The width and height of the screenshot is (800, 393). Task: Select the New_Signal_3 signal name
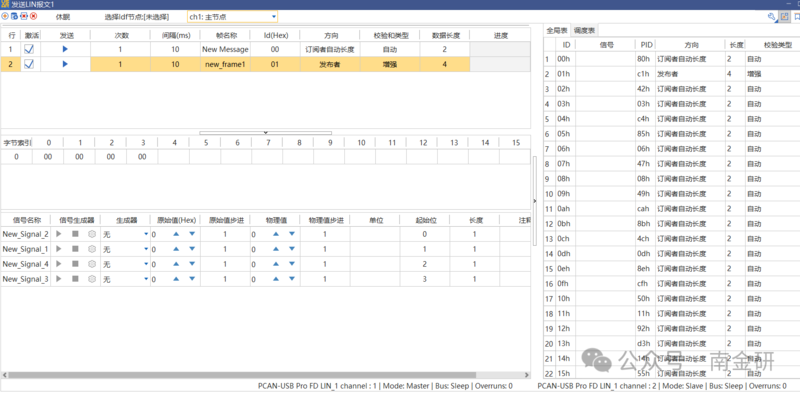[x=26, y=279]
